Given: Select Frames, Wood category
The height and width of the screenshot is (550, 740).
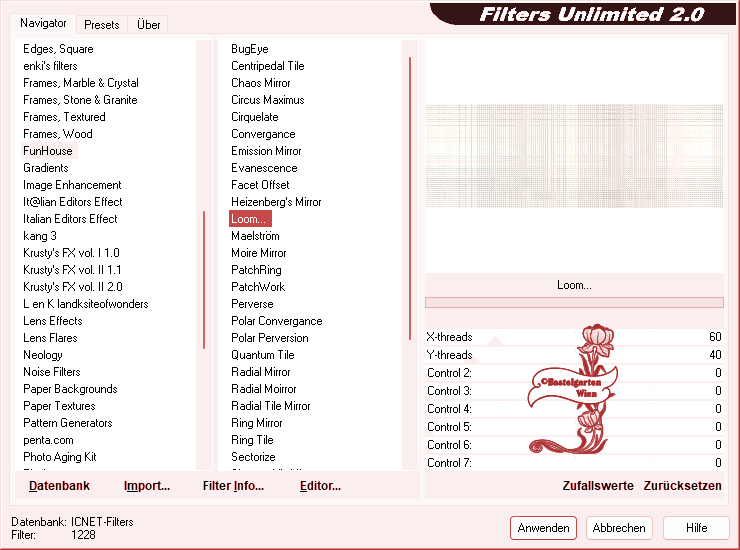Looking at the screenshot, I should pos(58,134).
